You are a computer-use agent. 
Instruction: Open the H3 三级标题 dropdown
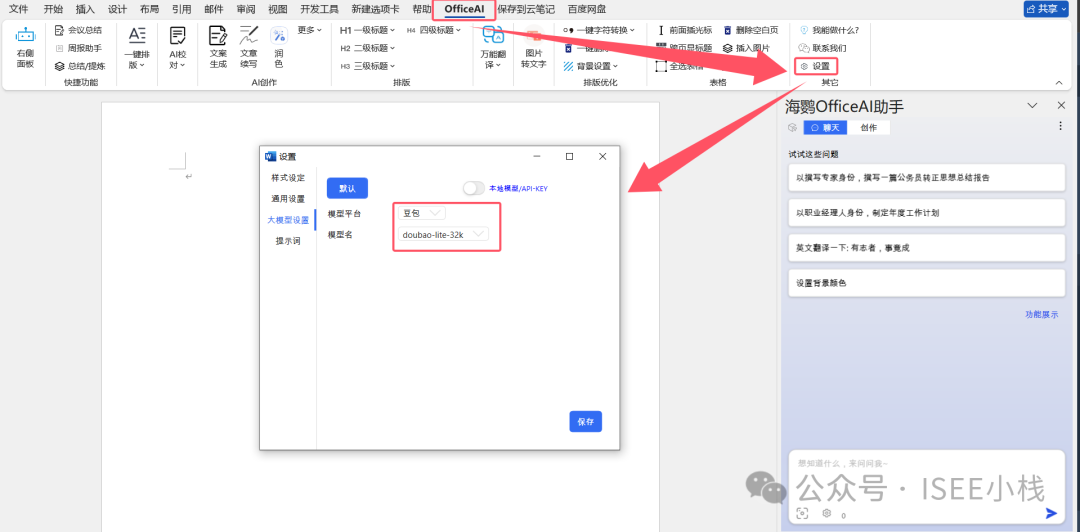point(368,66)
